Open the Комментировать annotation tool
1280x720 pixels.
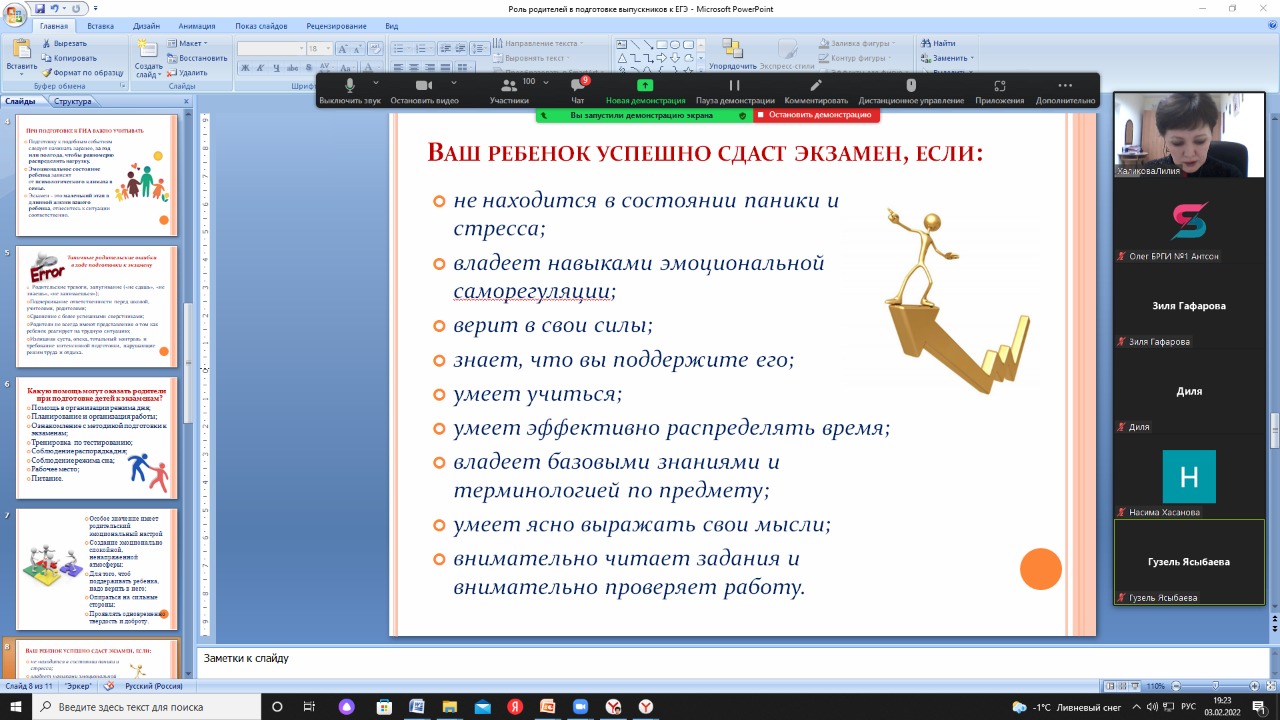click(x=816, y=87)
